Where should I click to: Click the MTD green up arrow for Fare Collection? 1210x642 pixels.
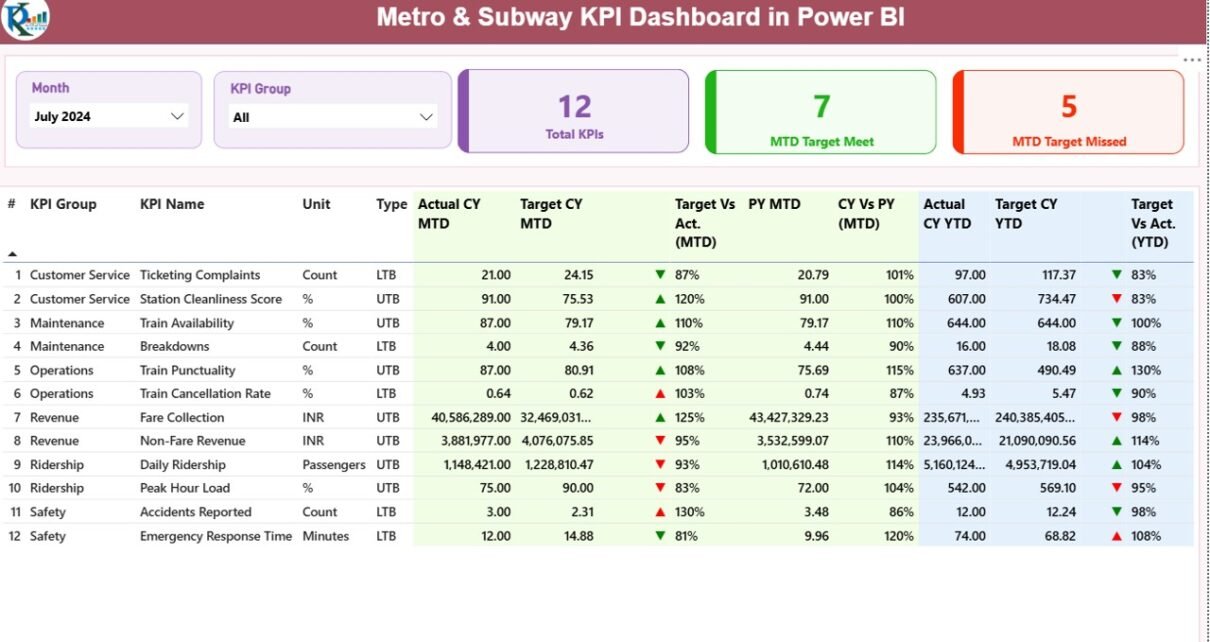(659, 418)
